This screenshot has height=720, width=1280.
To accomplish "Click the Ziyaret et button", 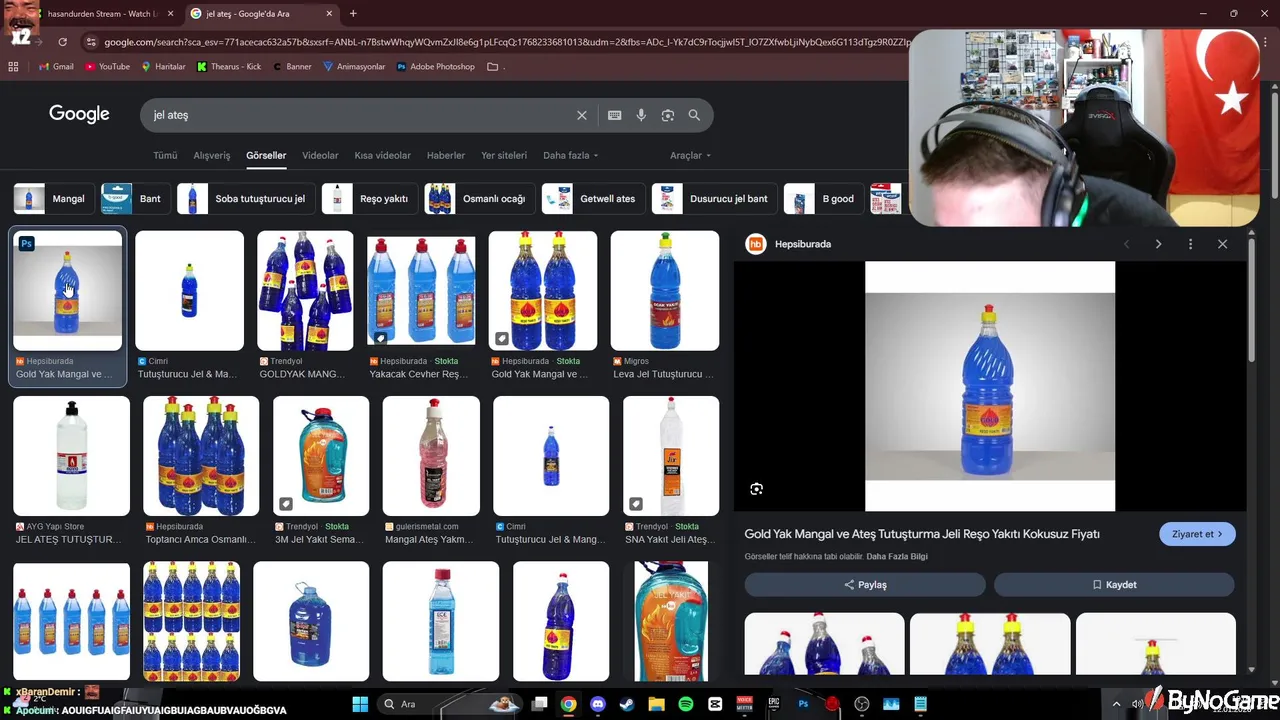I will pos(1197,534).
